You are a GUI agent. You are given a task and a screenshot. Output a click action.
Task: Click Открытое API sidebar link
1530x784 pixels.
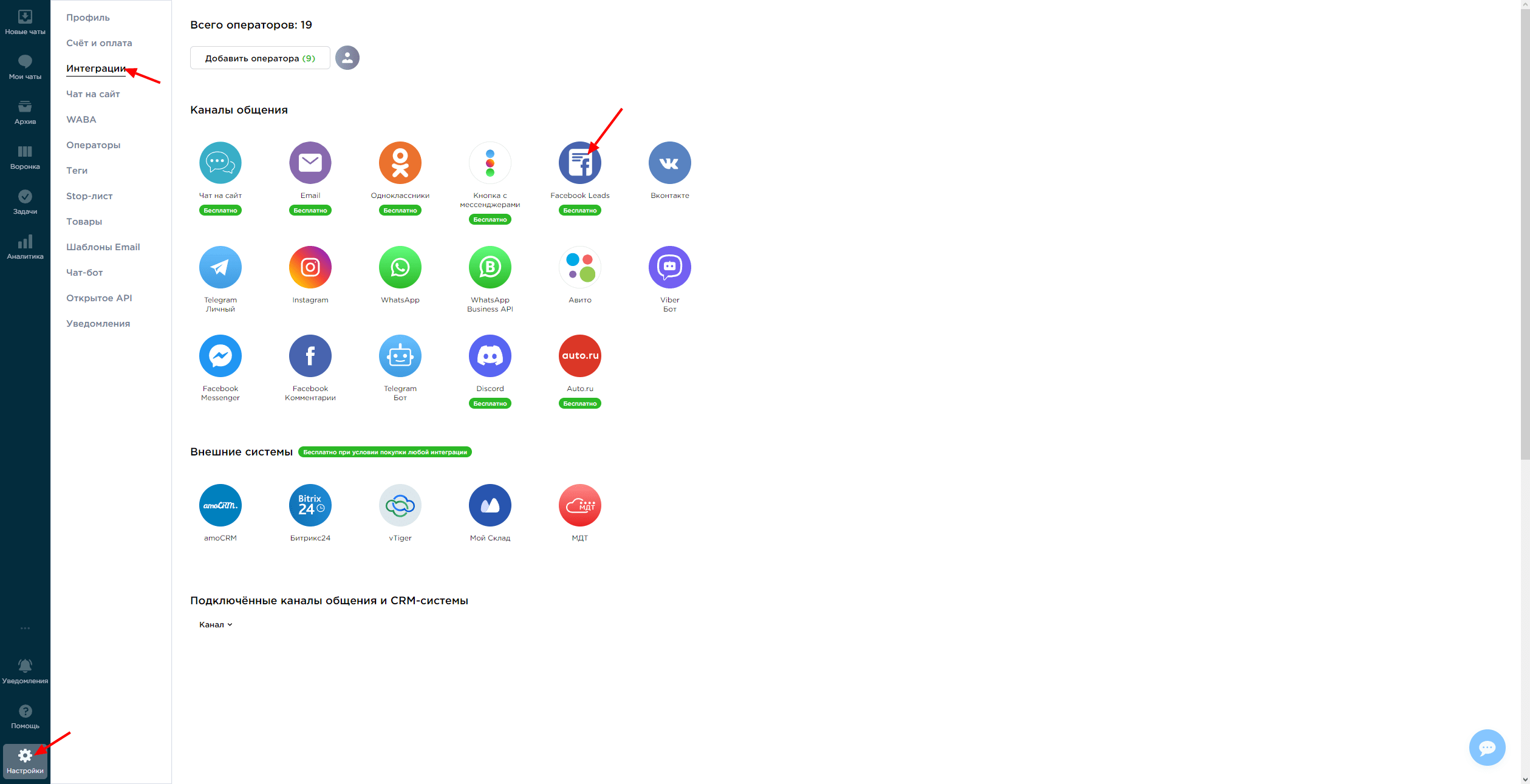(101, 298)
